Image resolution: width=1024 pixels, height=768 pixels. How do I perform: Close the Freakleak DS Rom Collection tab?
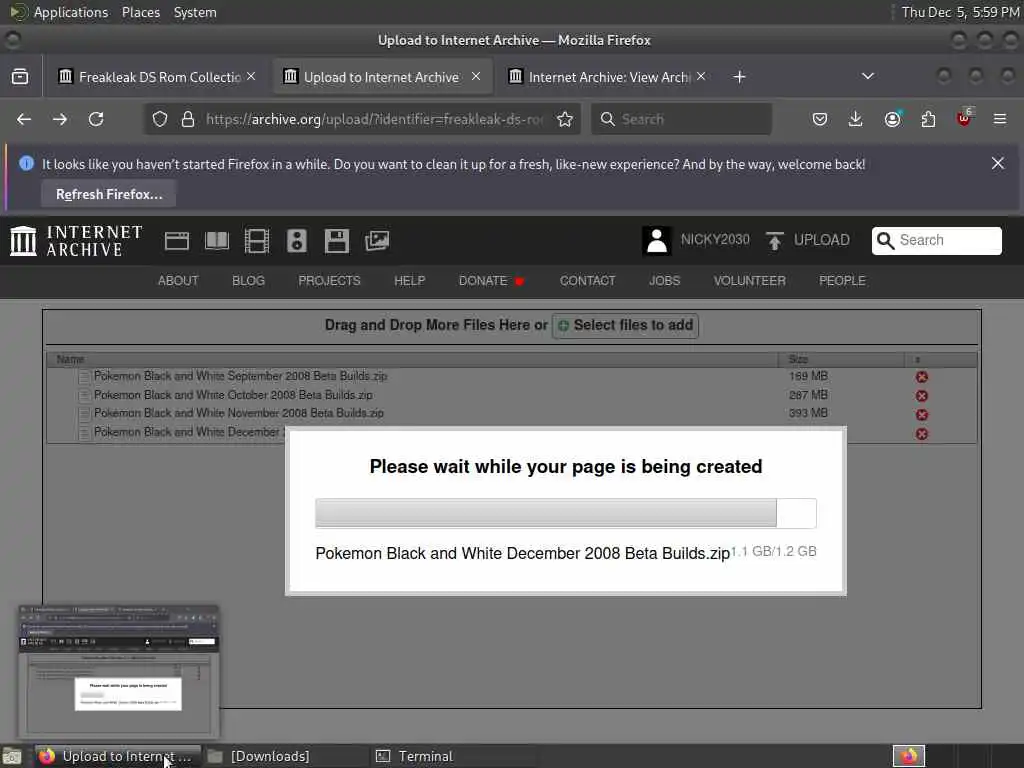251,76
